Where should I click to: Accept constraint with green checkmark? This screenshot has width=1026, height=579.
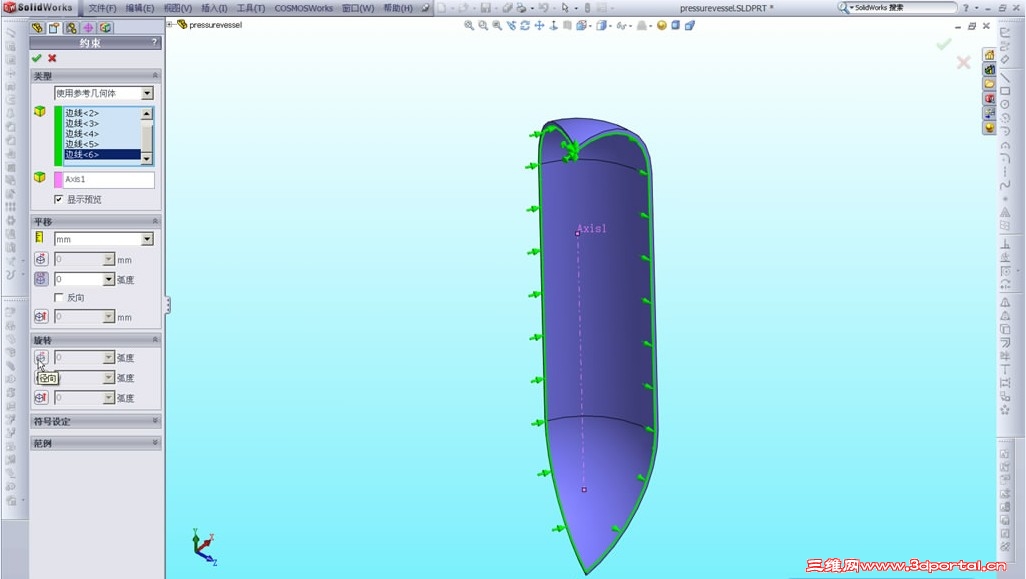tap(37, 58)
